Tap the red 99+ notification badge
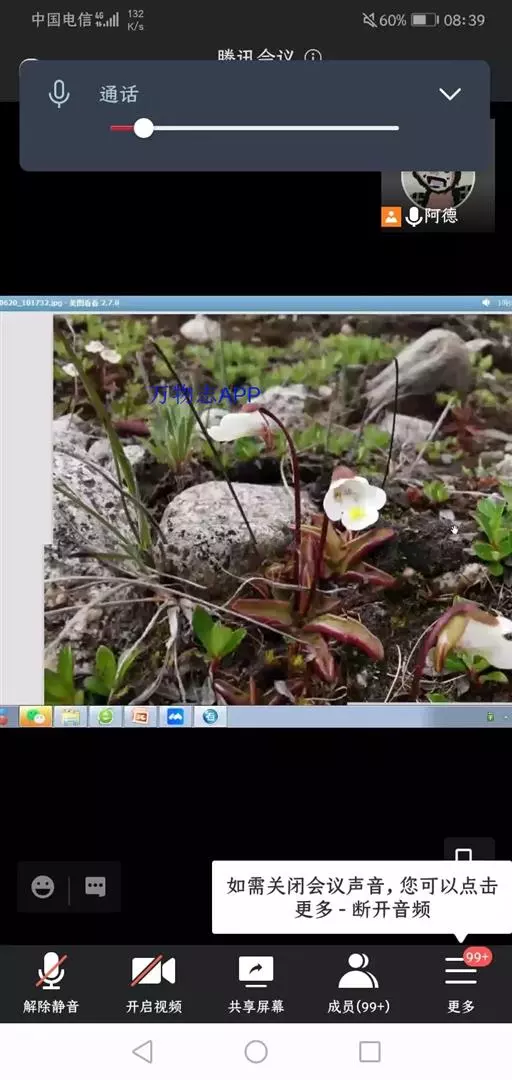 coord(477,957)
